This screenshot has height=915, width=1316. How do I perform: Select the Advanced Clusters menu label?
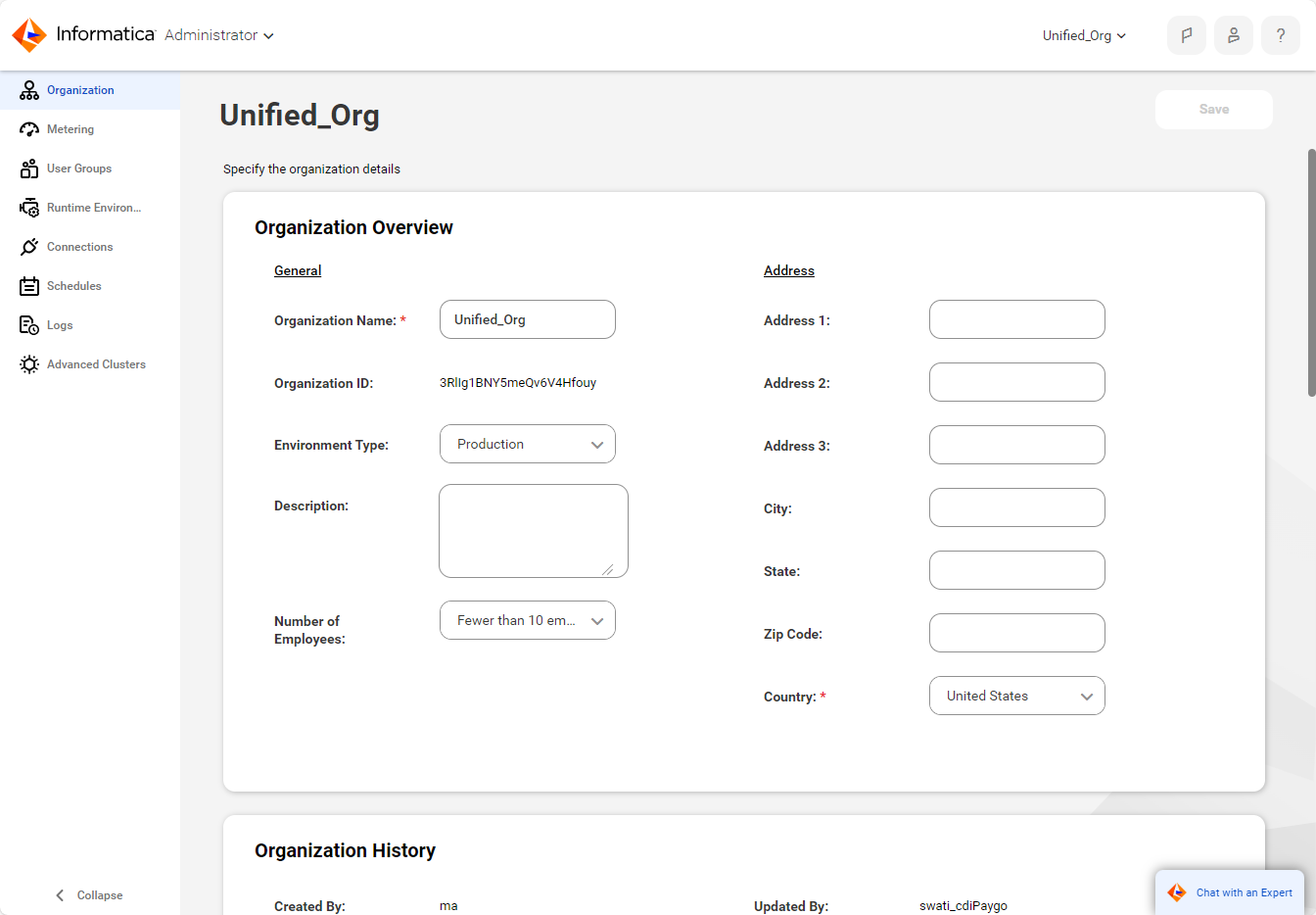click(96, 364)
